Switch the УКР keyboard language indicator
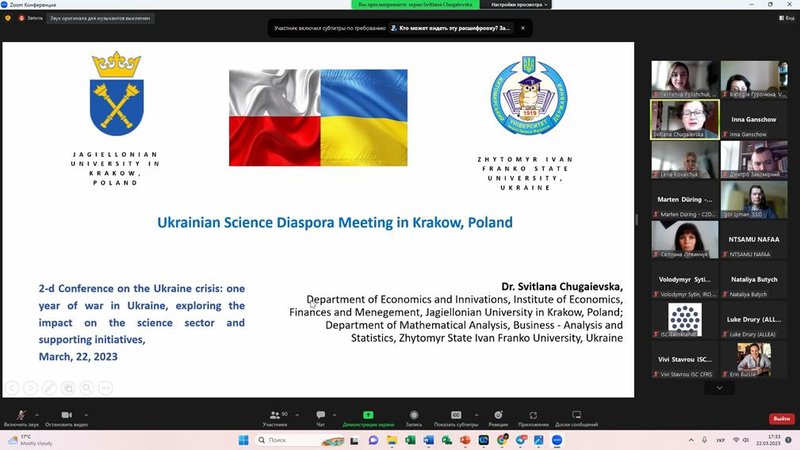Screen dimensions: 800x450 (720, 440)
